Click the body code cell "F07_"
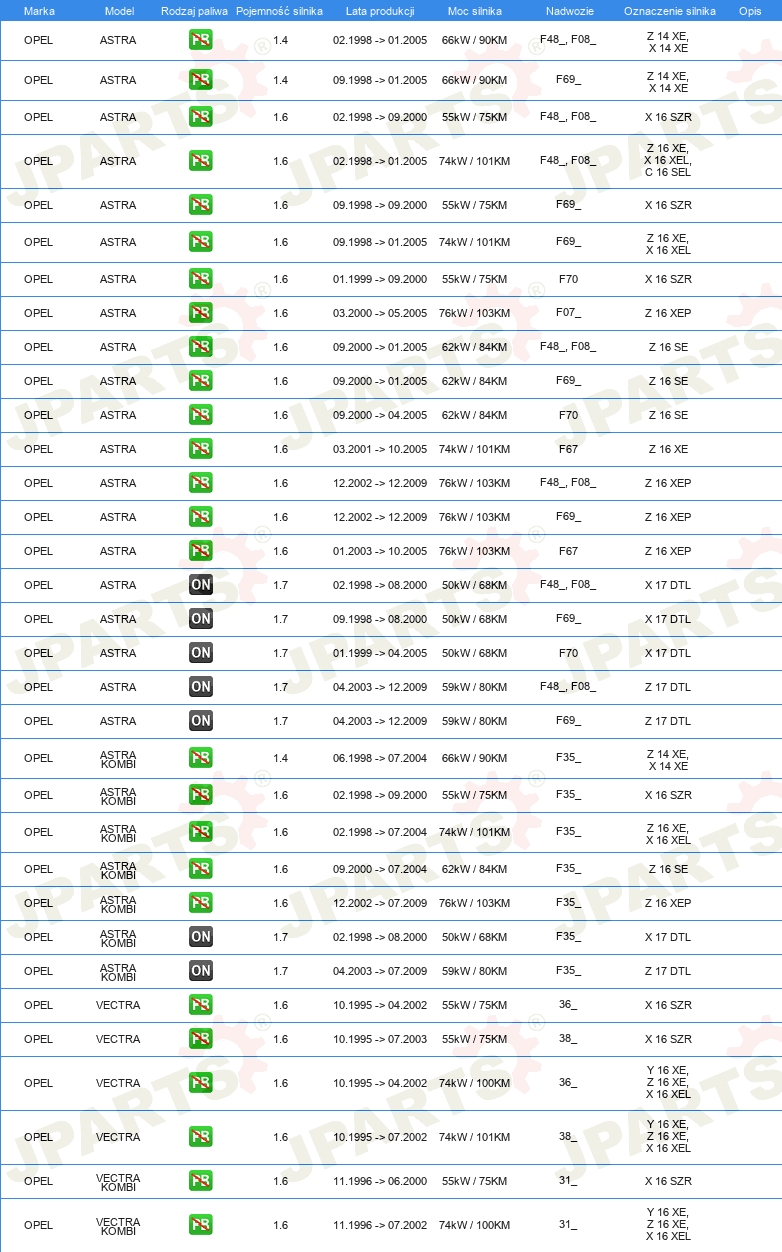 tap(568, 313)
